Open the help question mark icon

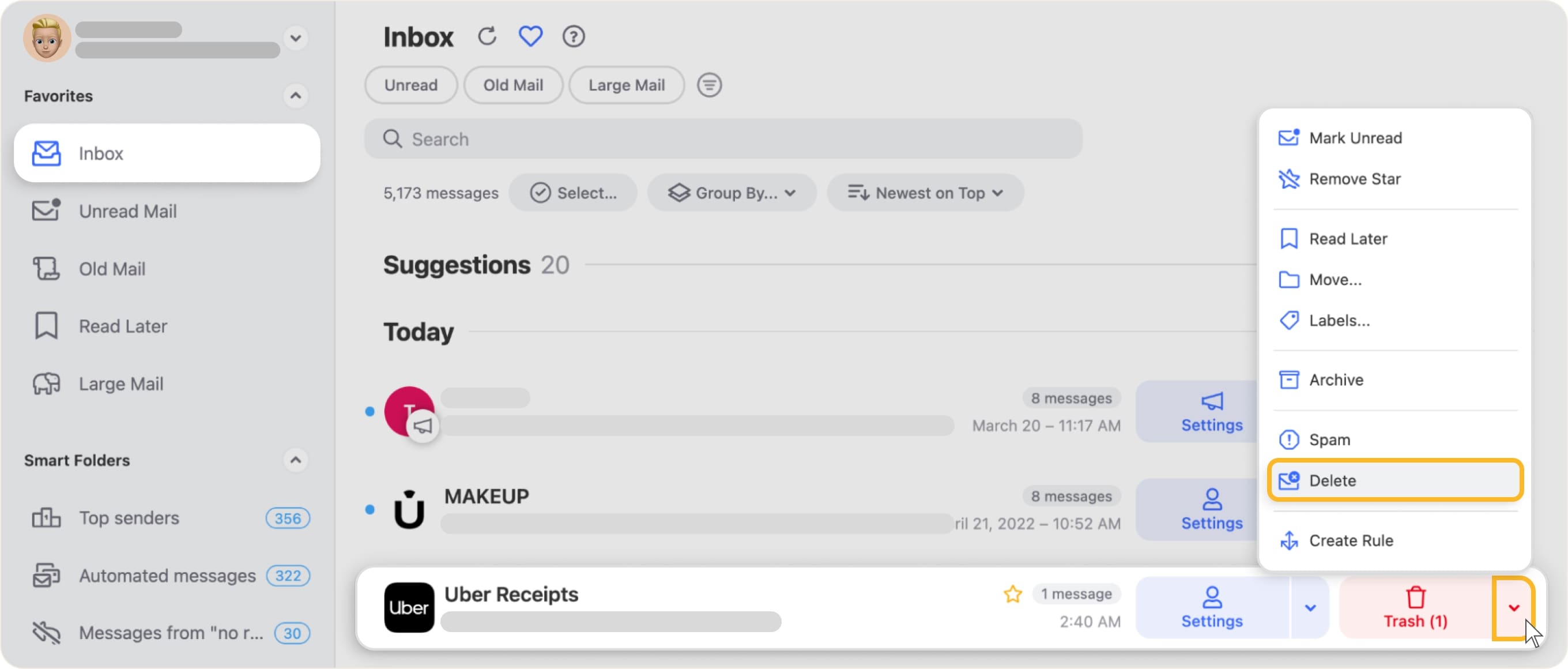tap(573, 36)
